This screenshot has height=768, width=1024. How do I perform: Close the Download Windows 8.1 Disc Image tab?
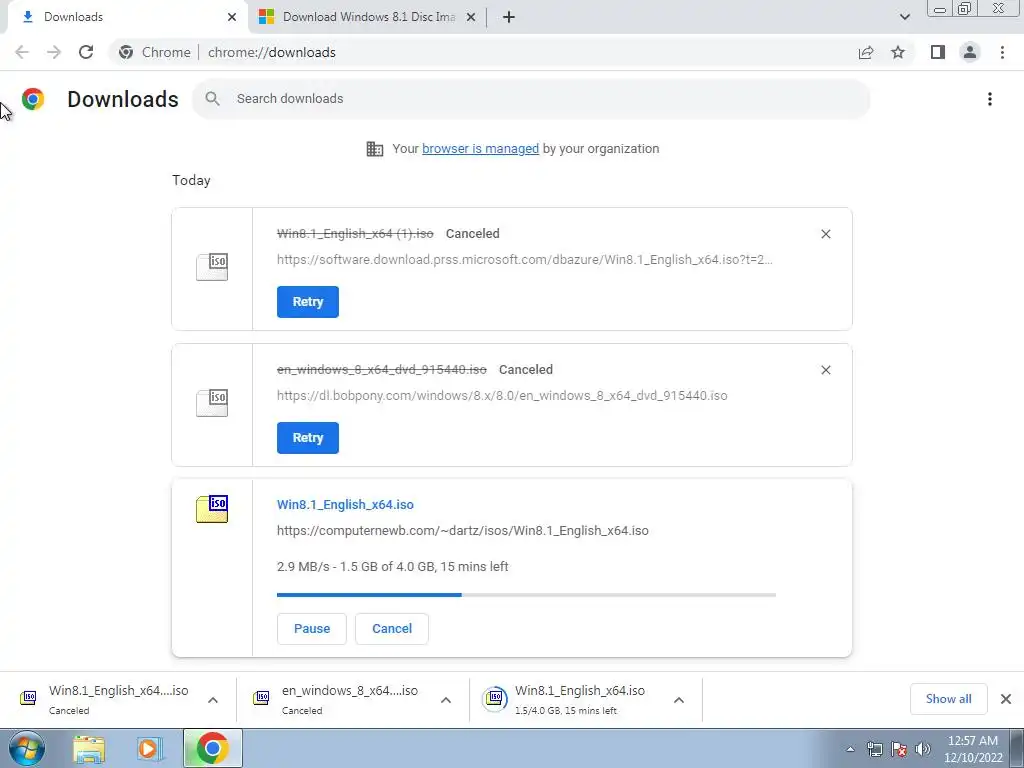pyautogui.click(x=470, y=17)
